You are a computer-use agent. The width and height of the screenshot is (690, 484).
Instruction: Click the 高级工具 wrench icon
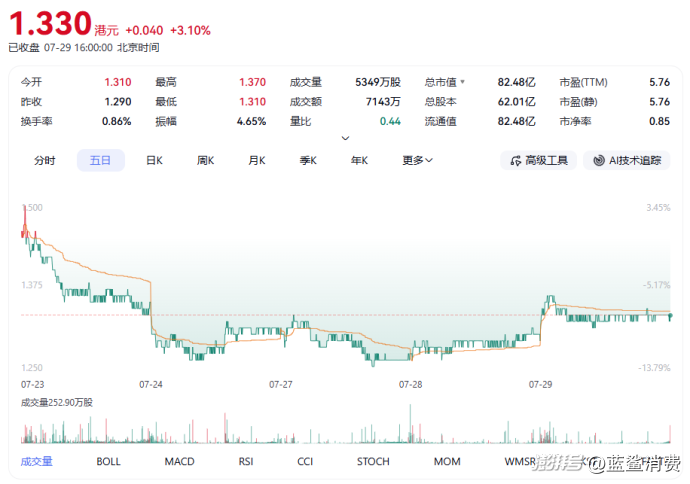pyautogui.click(x=516, y=161)
